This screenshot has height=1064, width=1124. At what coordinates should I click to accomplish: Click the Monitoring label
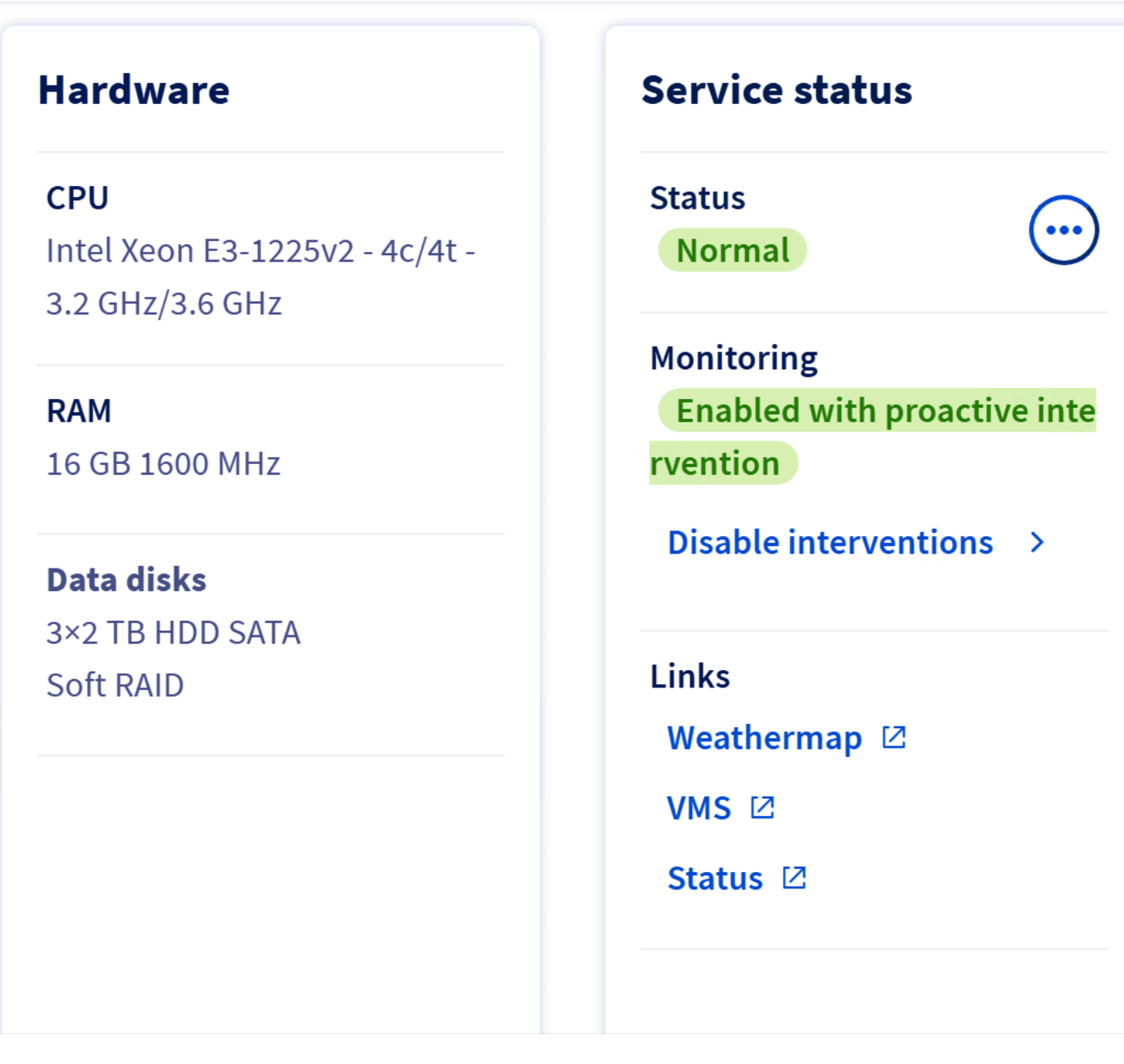click(x=734, y=358)
